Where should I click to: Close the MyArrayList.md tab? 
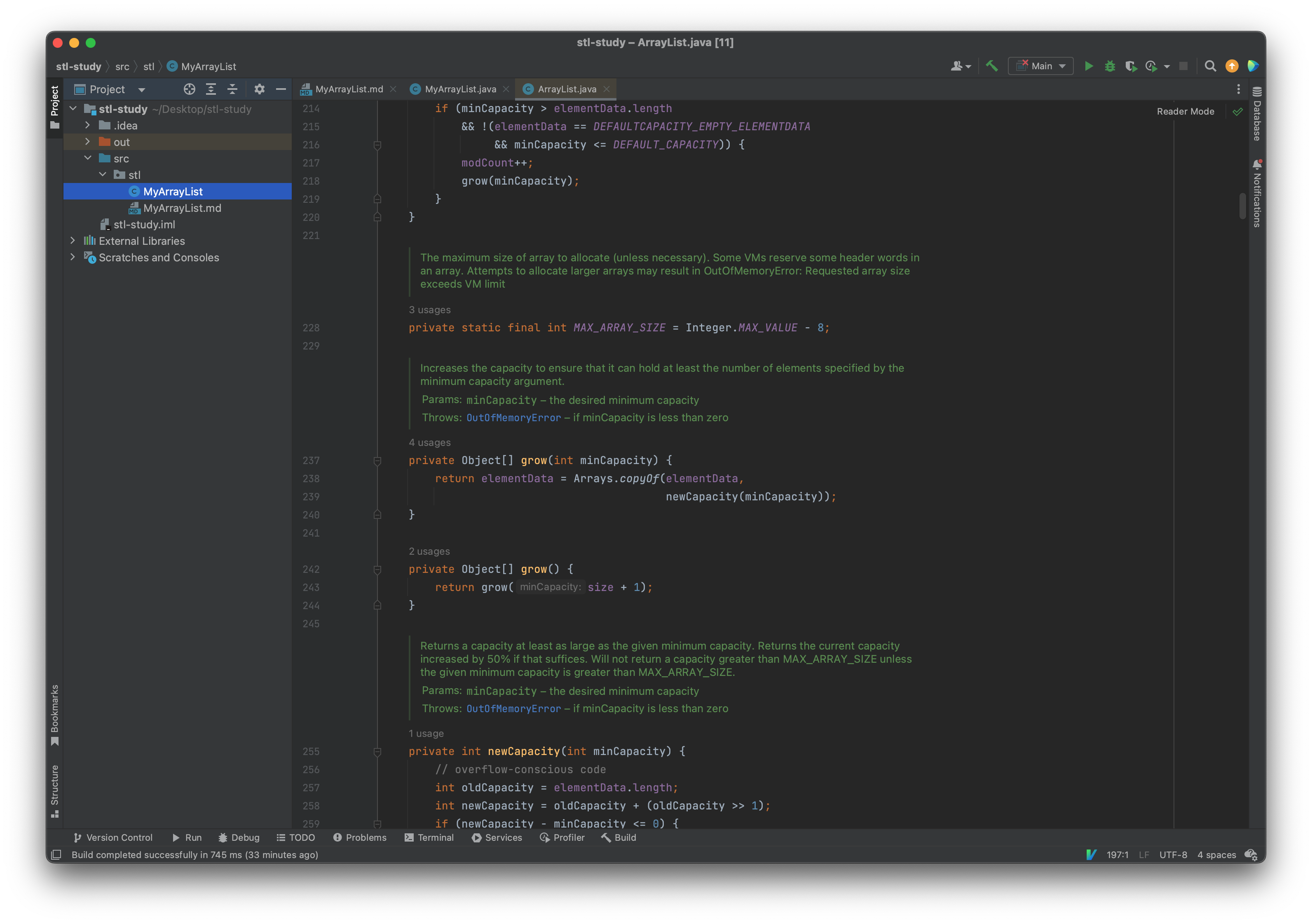click(x=393, y=89)
